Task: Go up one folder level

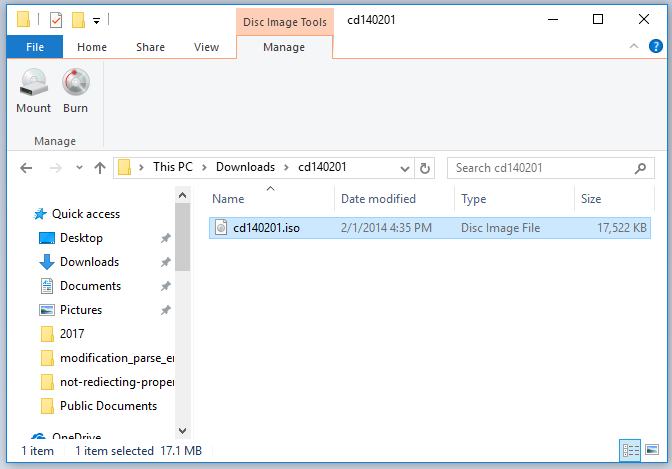Action: click(100, 168)
